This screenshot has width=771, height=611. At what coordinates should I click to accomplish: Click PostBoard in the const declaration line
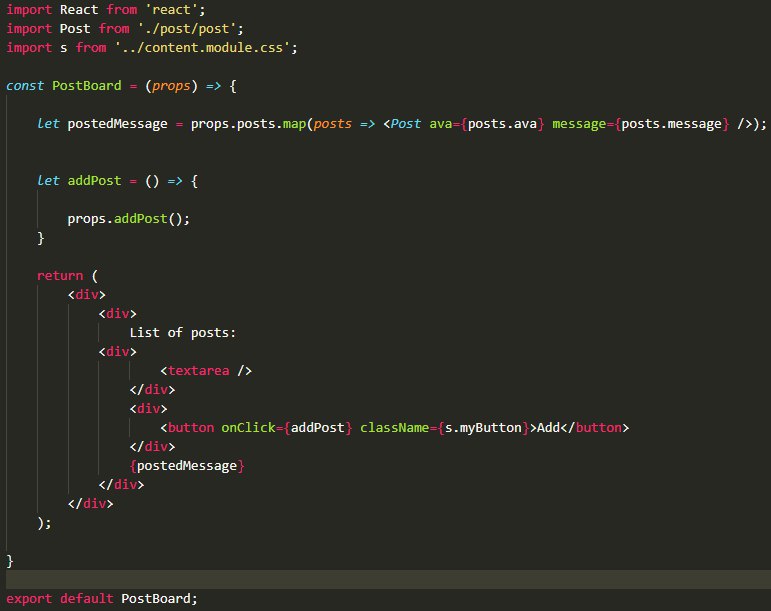click(x=87, y=86)
